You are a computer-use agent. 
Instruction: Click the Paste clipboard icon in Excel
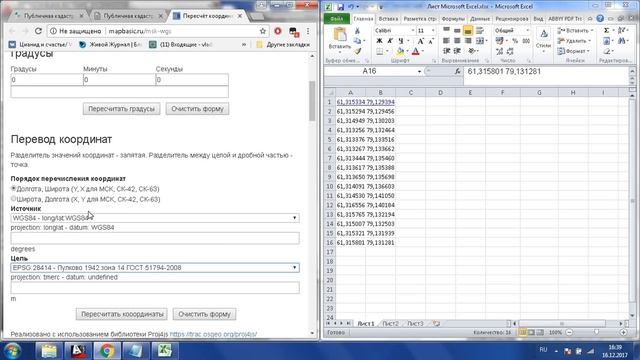point(339,35)
